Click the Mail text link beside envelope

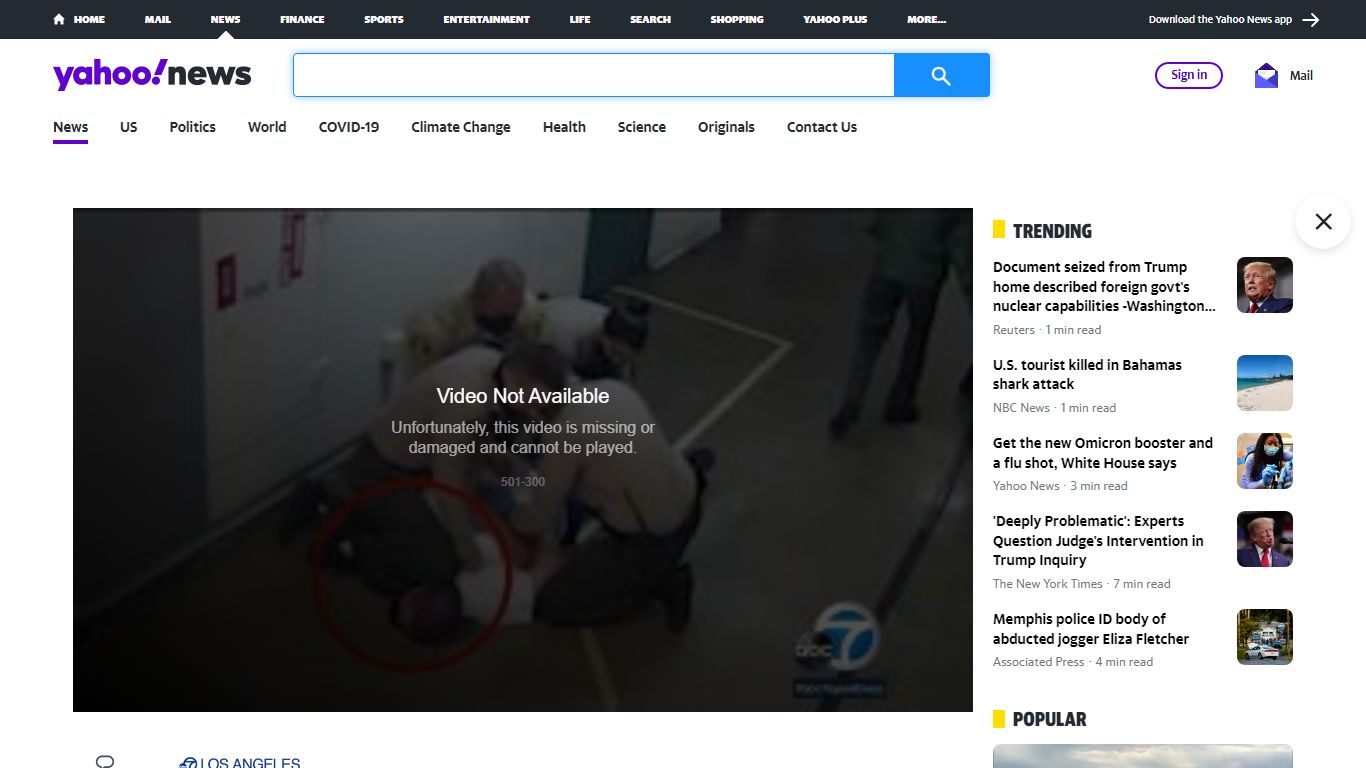(1301, 75)
